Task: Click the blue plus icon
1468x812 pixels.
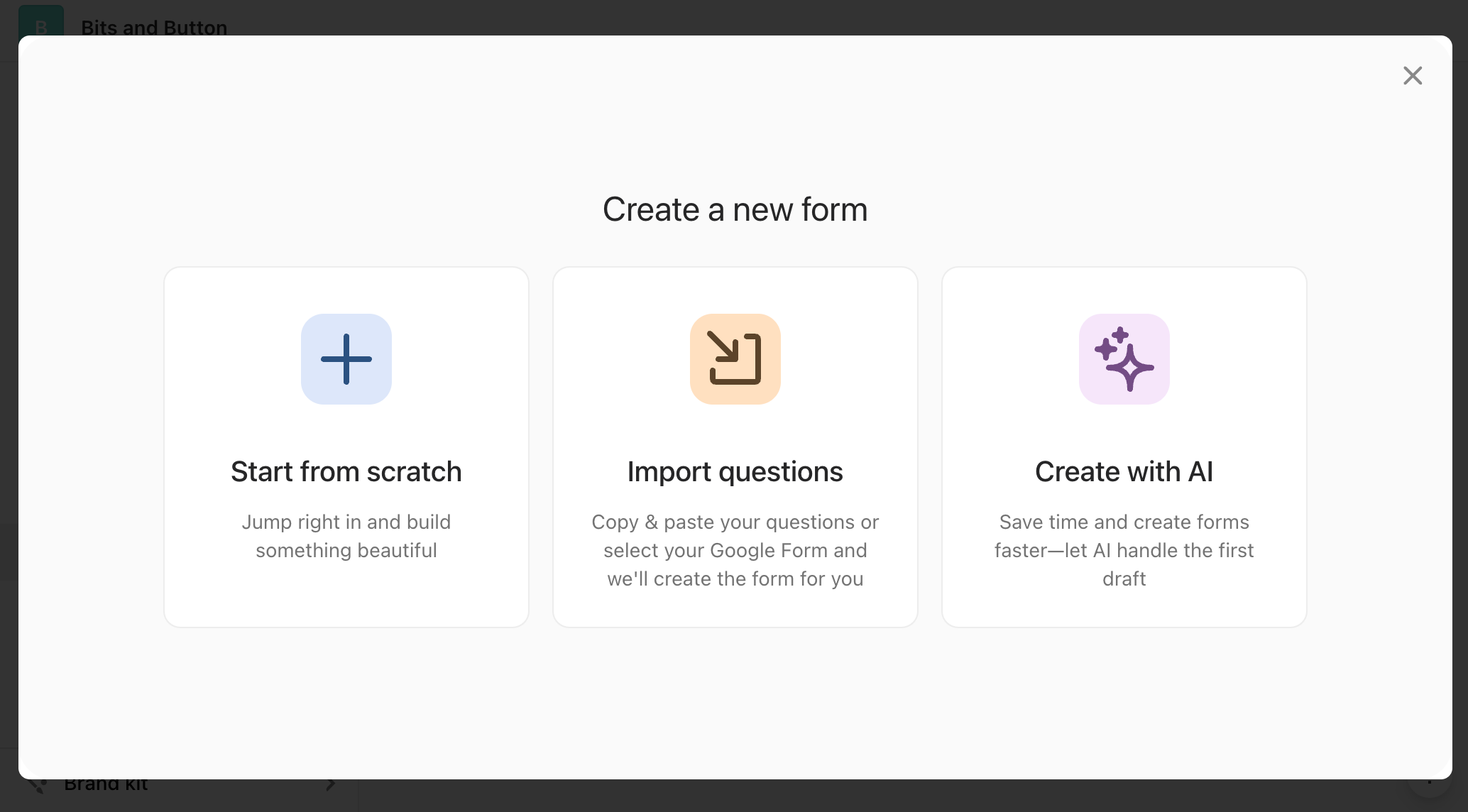Action: (346, 359)
